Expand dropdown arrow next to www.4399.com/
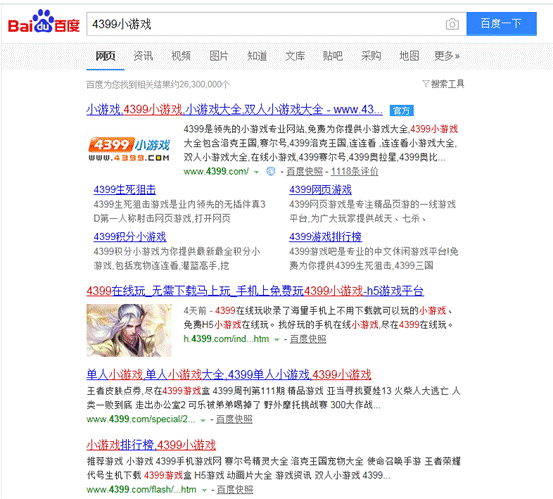553x499 pixels. coord(257,172)
